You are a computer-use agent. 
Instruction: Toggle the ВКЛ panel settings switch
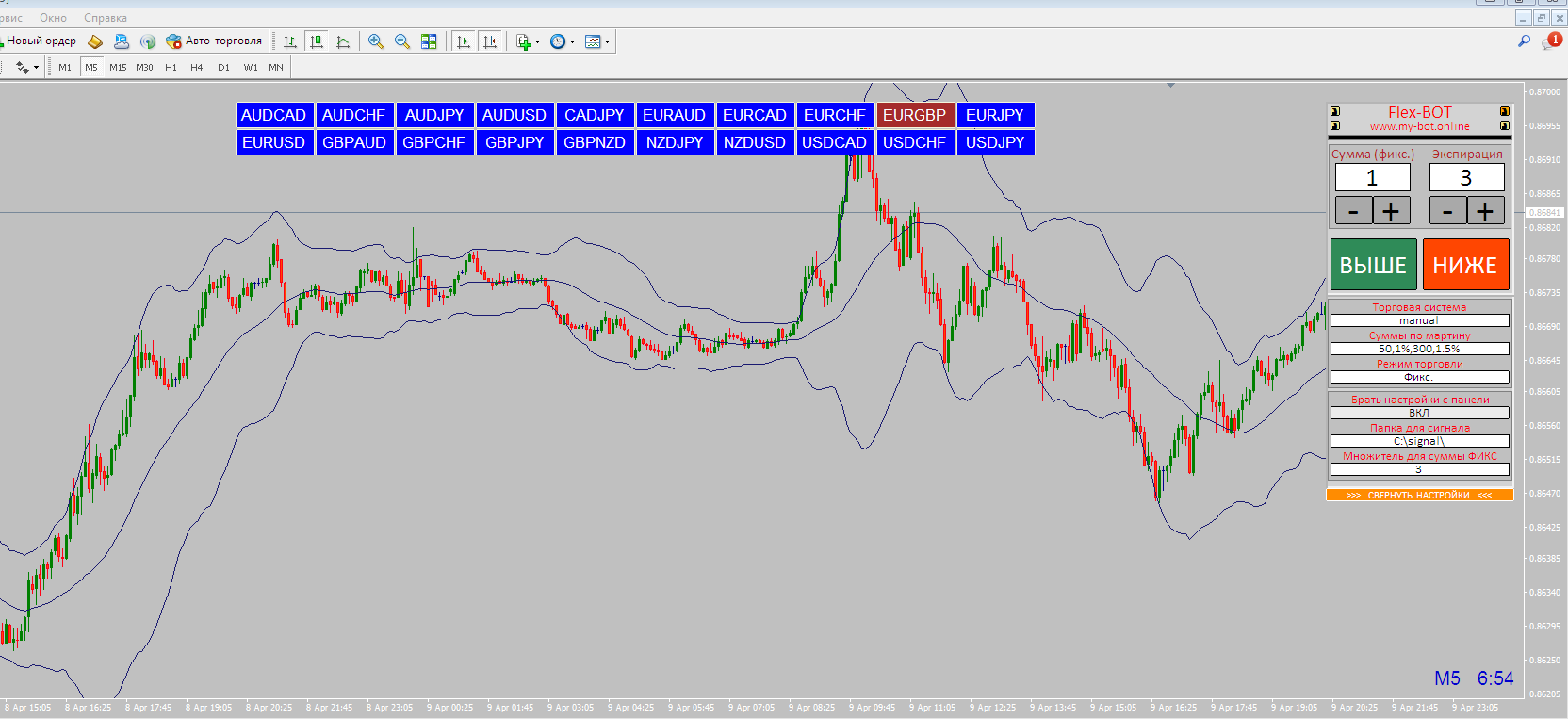pos(1420,413)
